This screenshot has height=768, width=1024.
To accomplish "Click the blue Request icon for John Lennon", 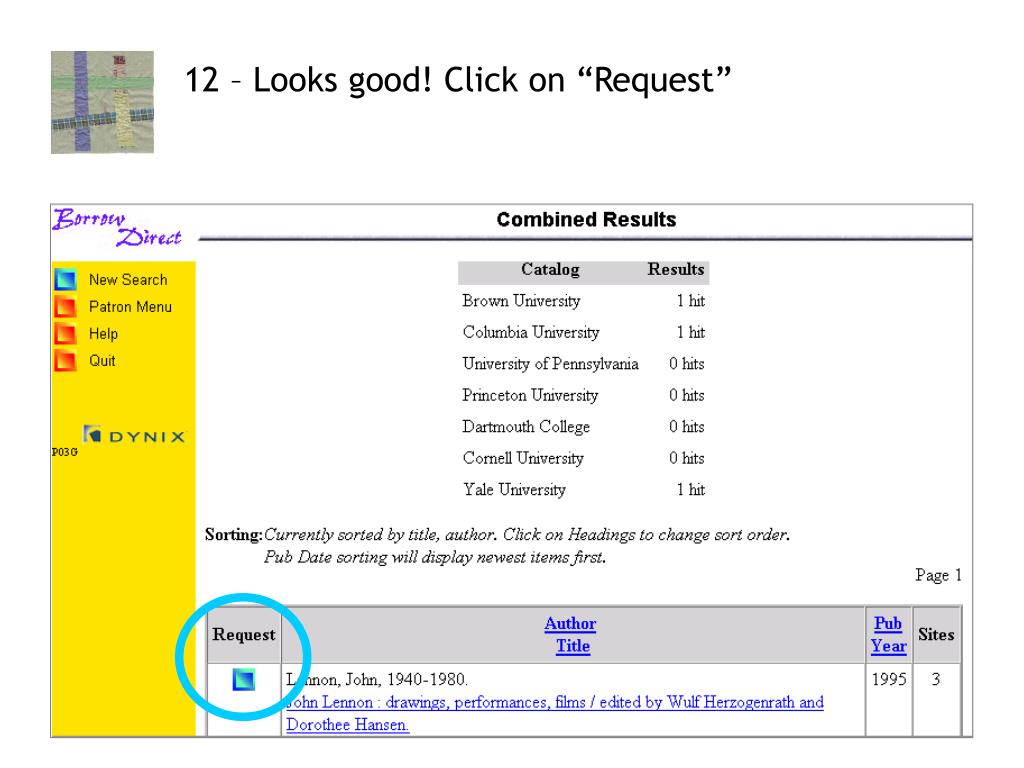I will tap(244, 680).
